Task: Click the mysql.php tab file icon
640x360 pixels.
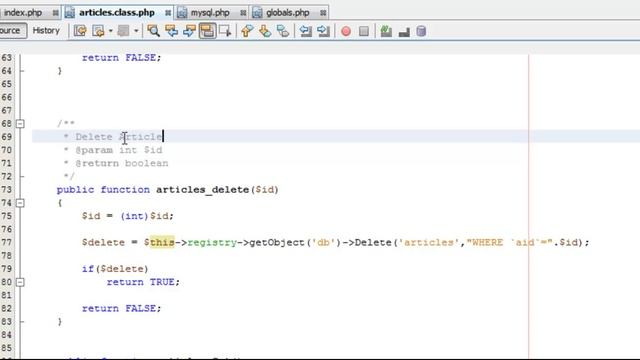Action: (182, 13)
